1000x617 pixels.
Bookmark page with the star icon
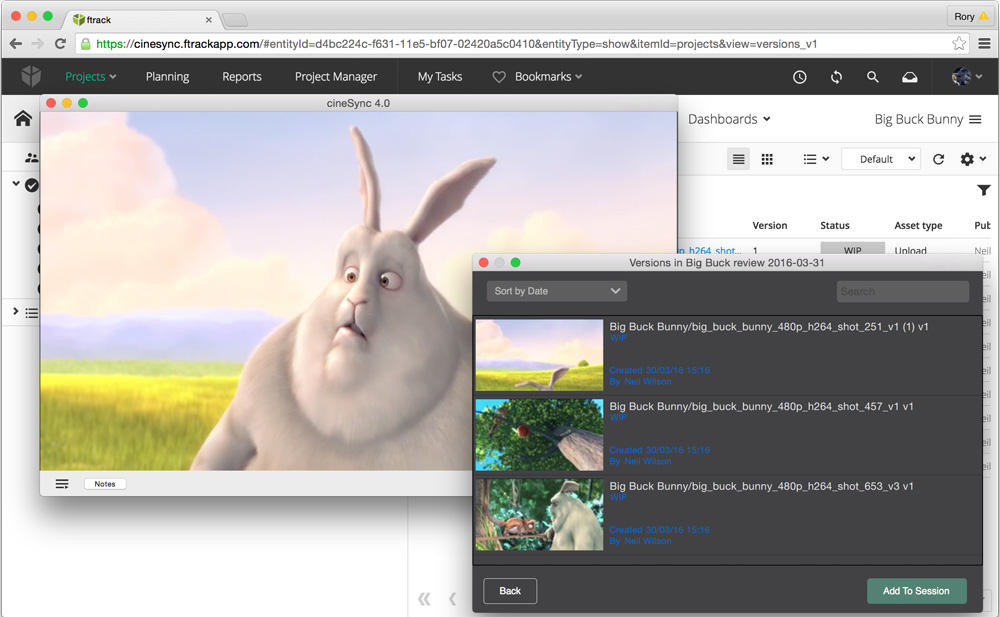click(x=958, y=43)
